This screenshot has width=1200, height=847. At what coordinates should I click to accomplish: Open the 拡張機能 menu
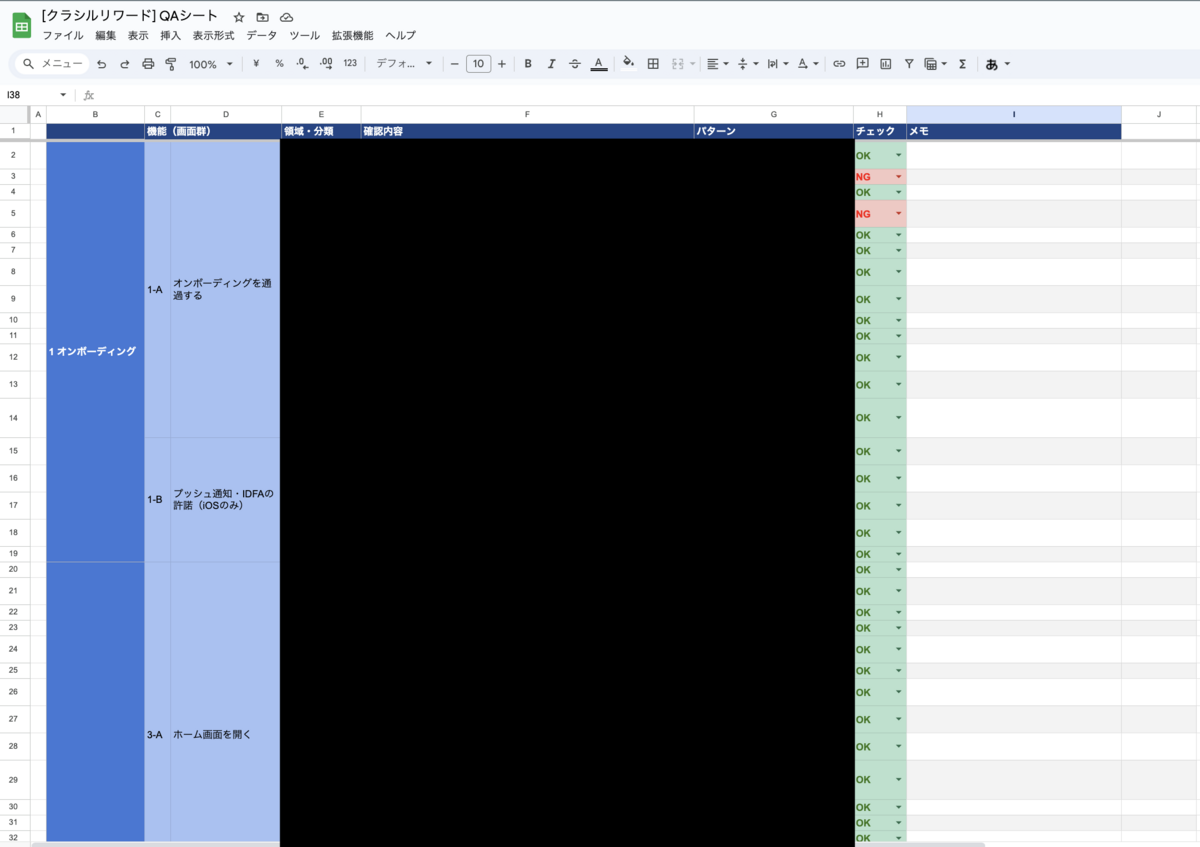click(352, 35)
